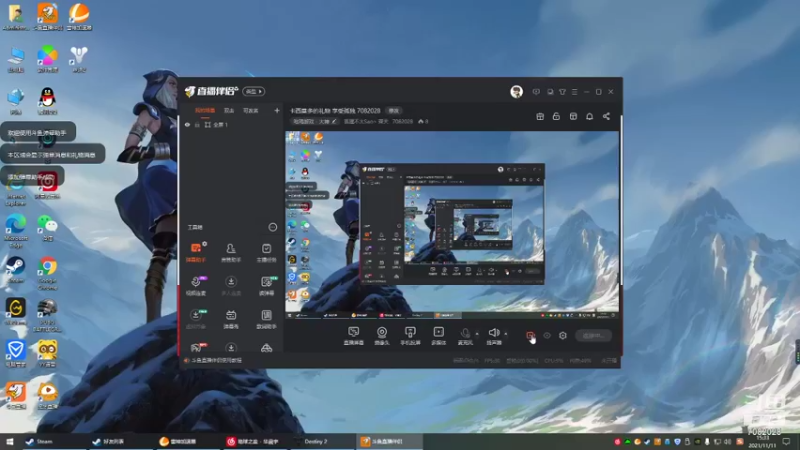Open the danmu show TV icon tool
This screenshot has width=800, height=450.
click(x=231, y=318)
